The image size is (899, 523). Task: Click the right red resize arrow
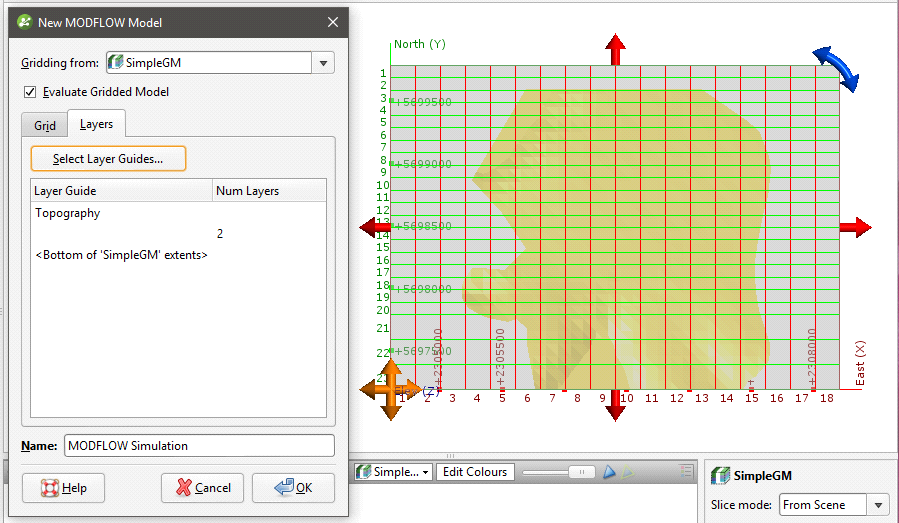(856, 228)
